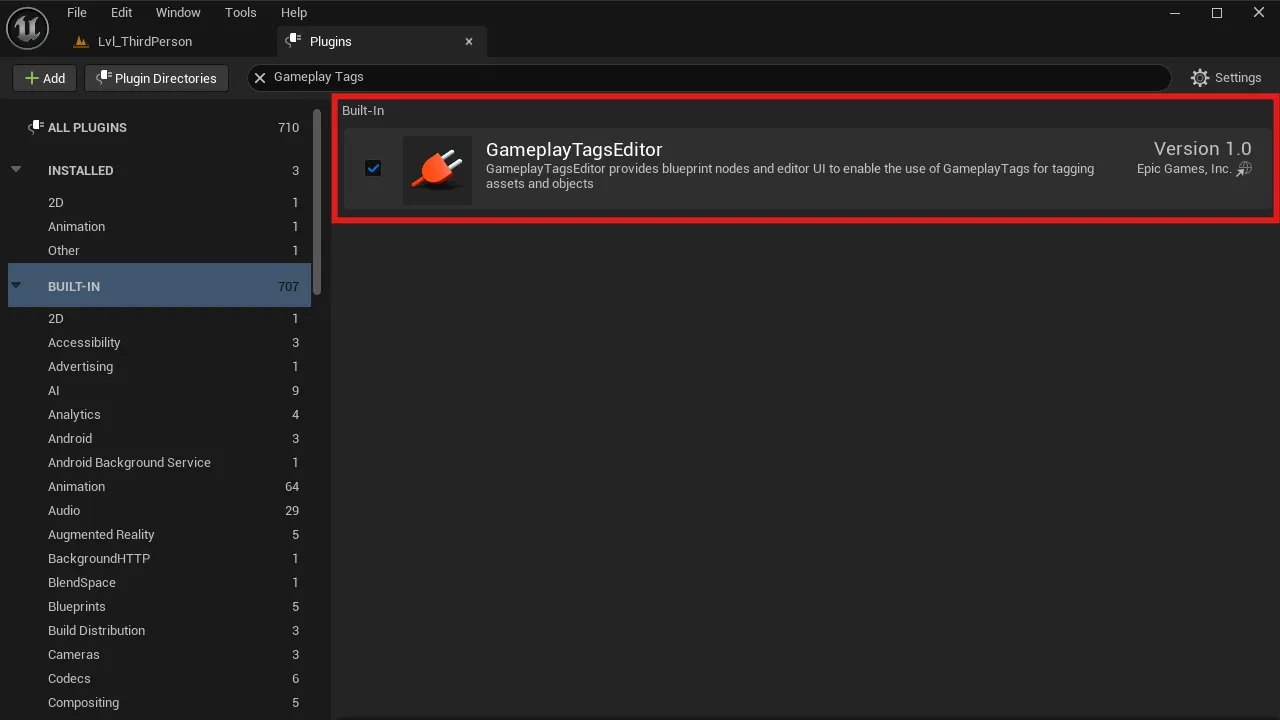Select the Other subcategory
Viewport: 1280px width, 720px height.
point(159,250)
